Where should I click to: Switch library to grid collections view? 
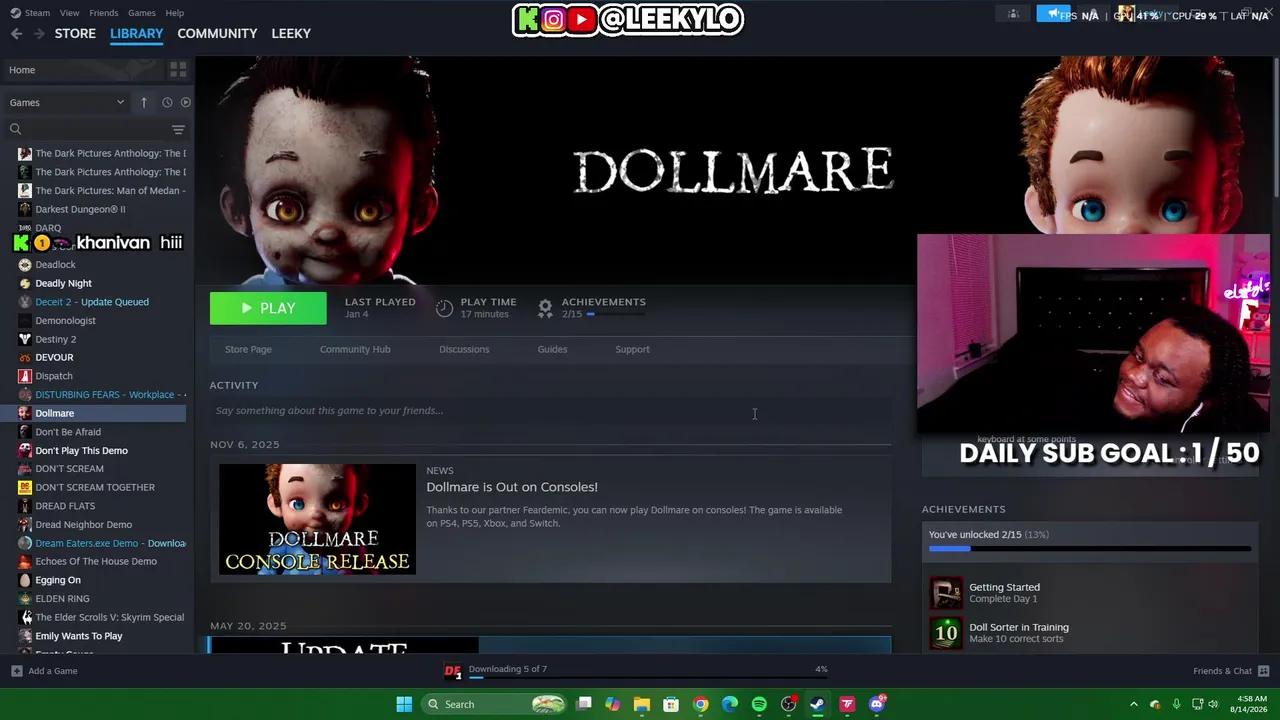[178, 70]
